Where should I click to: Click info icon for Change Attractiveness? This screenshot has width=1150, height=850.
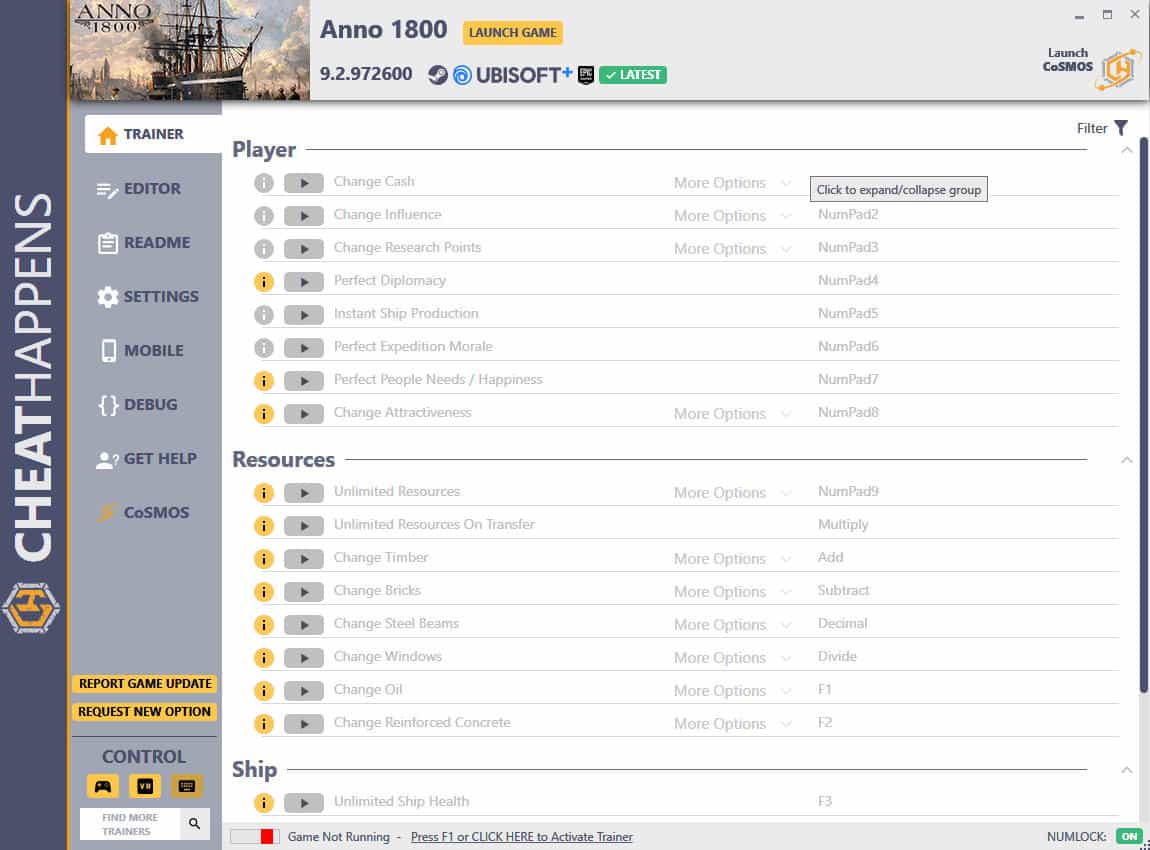264,414
